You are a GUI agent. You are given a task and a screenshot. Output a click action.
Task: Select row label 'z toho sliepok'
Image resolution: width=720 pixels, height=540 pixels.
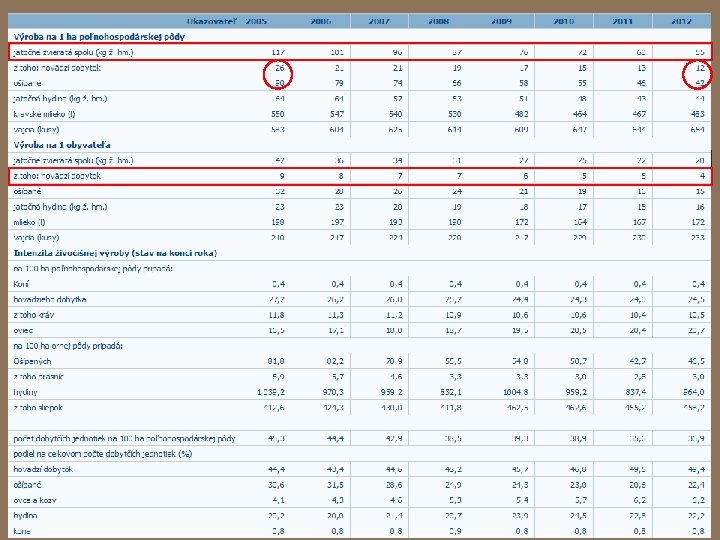tap(38, 408)
